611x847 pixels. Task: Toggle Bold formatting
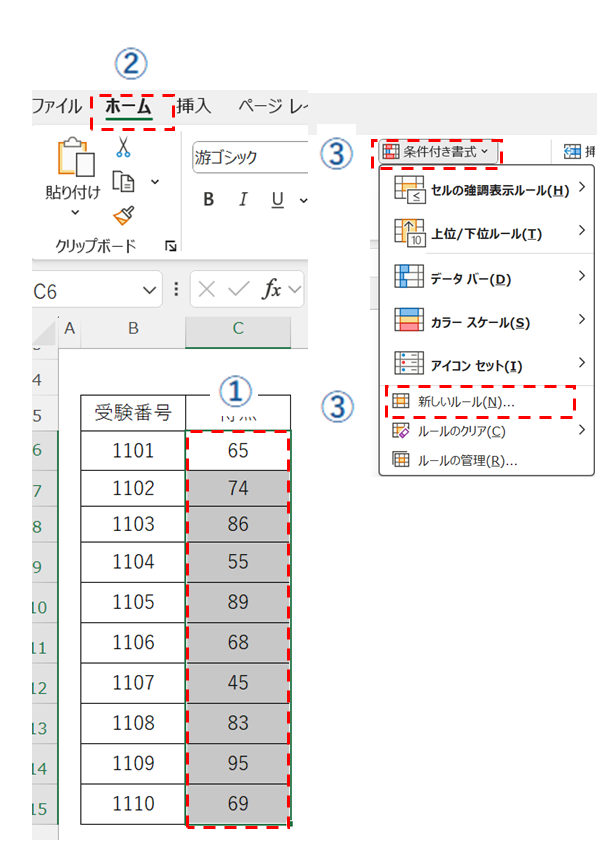208,199
